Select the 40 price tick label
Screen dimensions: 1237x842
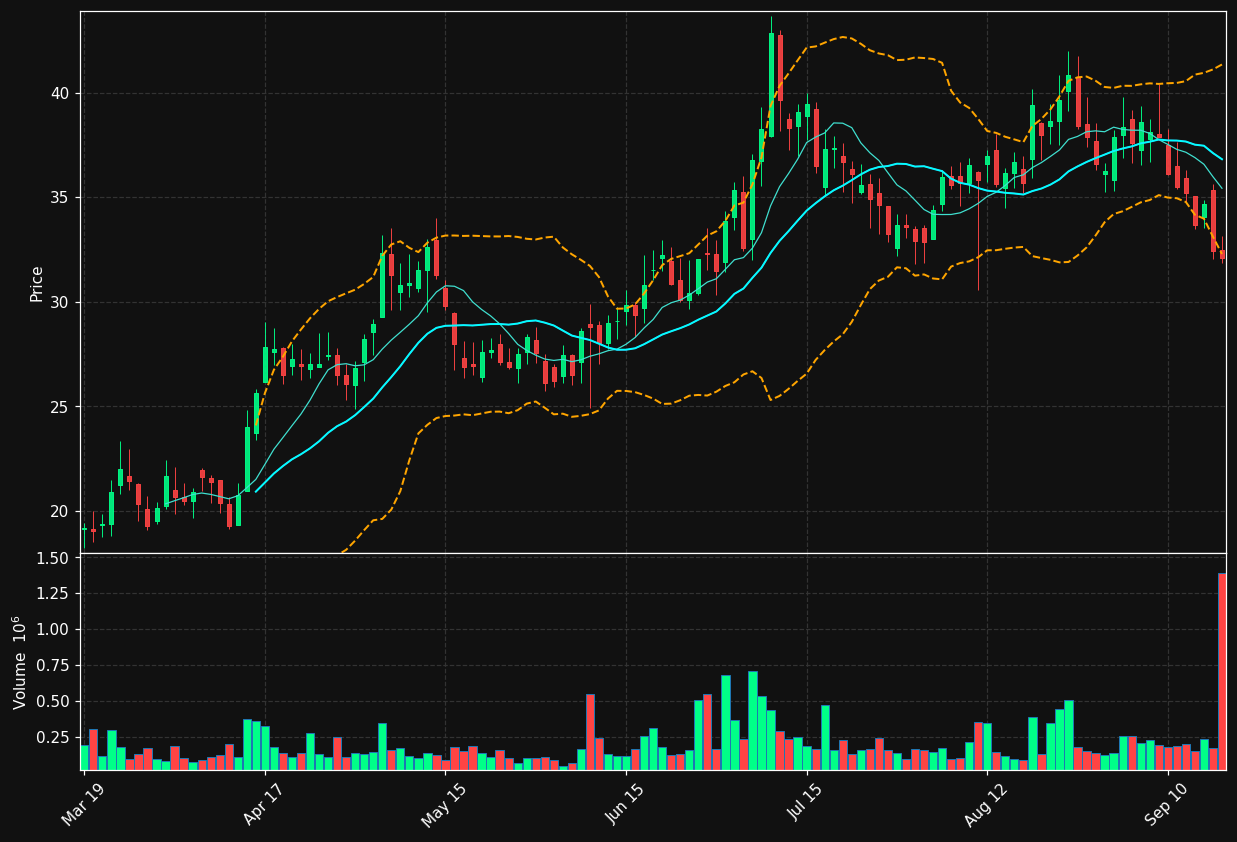(61, 93)
